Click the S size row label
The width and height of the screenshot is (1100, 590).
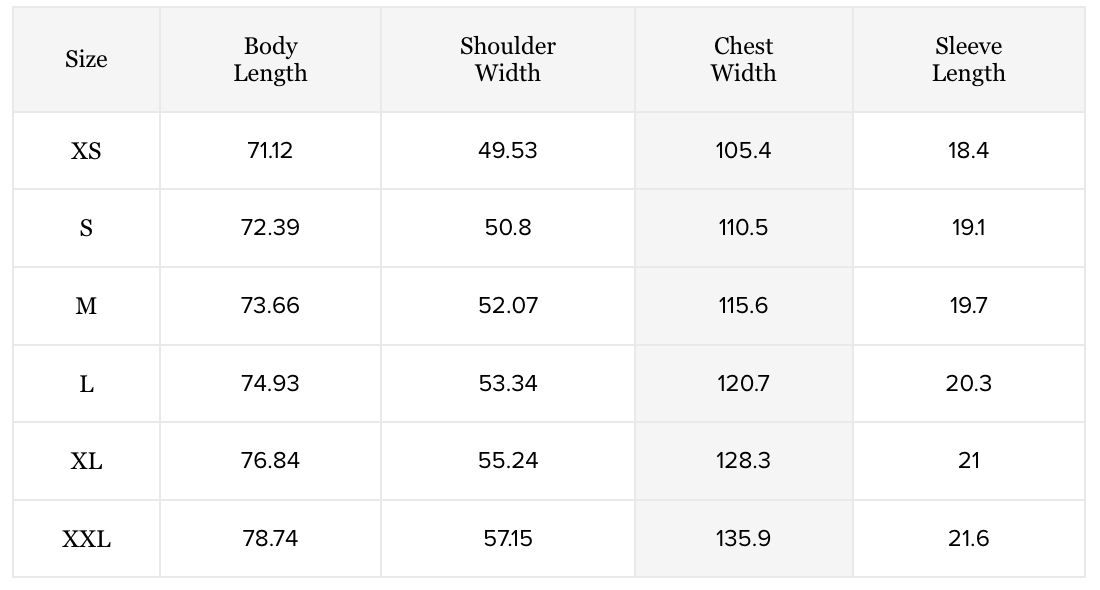(x=86, y=228)
